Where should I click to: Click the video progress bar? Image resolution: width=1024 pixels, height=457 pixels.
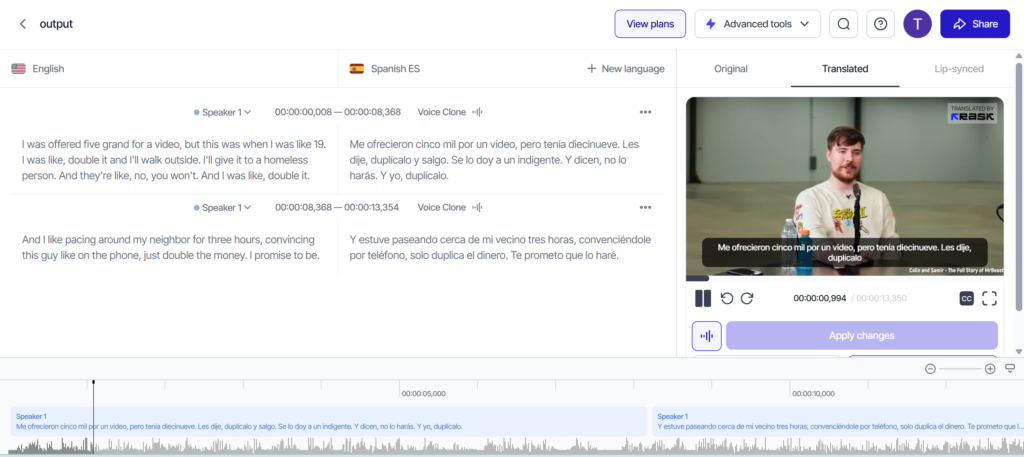[x=844, y=279]
